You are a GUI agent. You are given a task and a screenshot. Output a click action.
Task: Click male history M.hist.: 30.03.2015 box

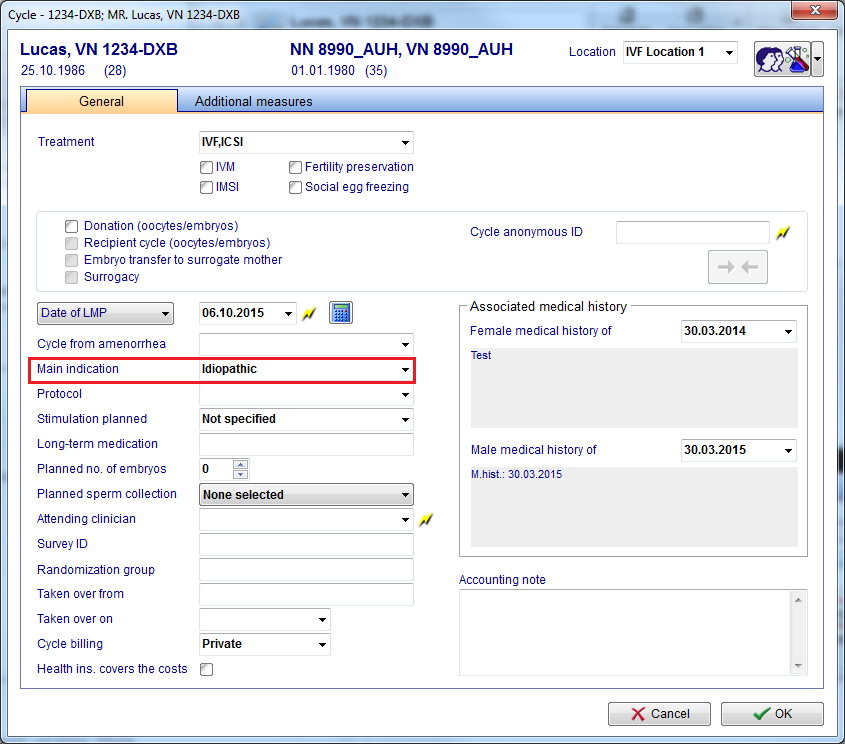click(x=634, y=507)
